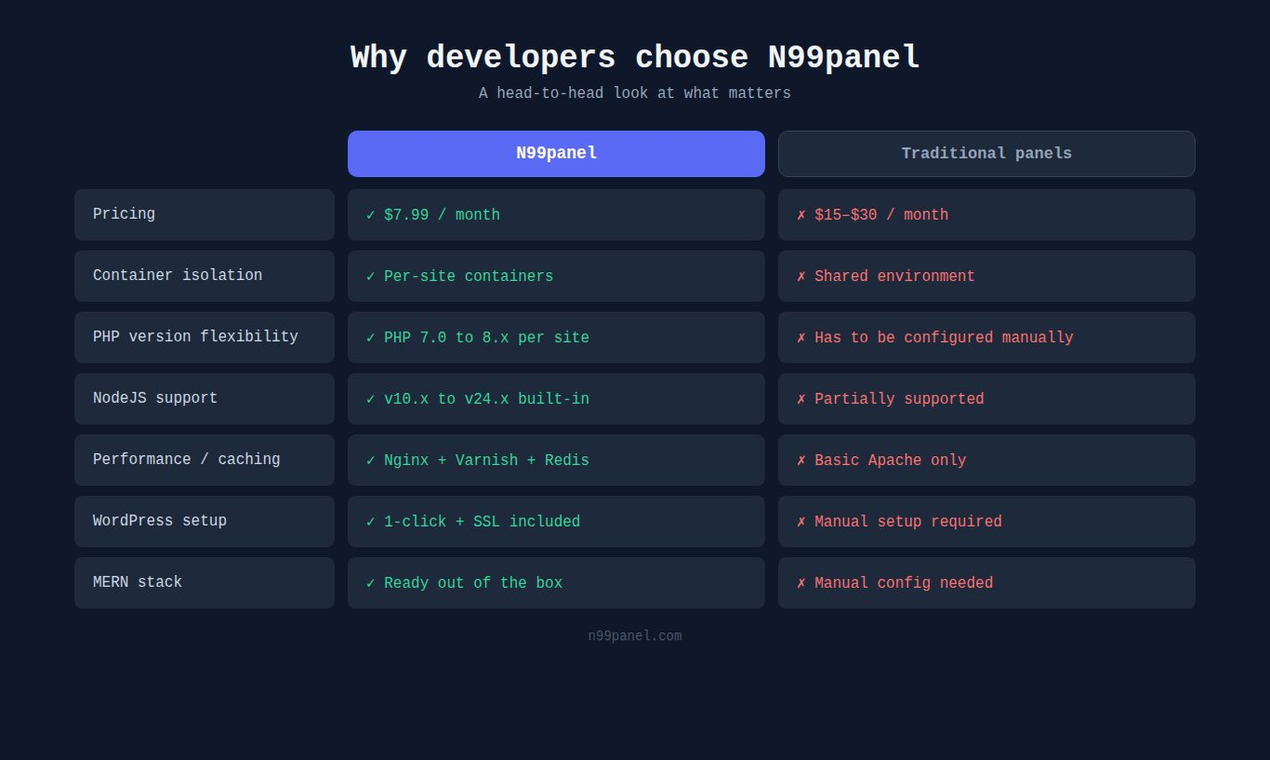Click the $15–$30 / month cell
This screenshot has height=760, width=1270.
pyautogui.click(x=986, y=215)
